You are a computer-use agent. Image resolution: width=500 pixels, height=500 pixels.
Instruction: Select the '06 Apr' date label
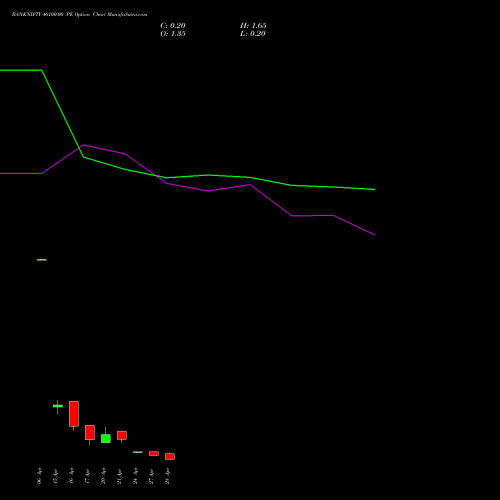point(39,476)
